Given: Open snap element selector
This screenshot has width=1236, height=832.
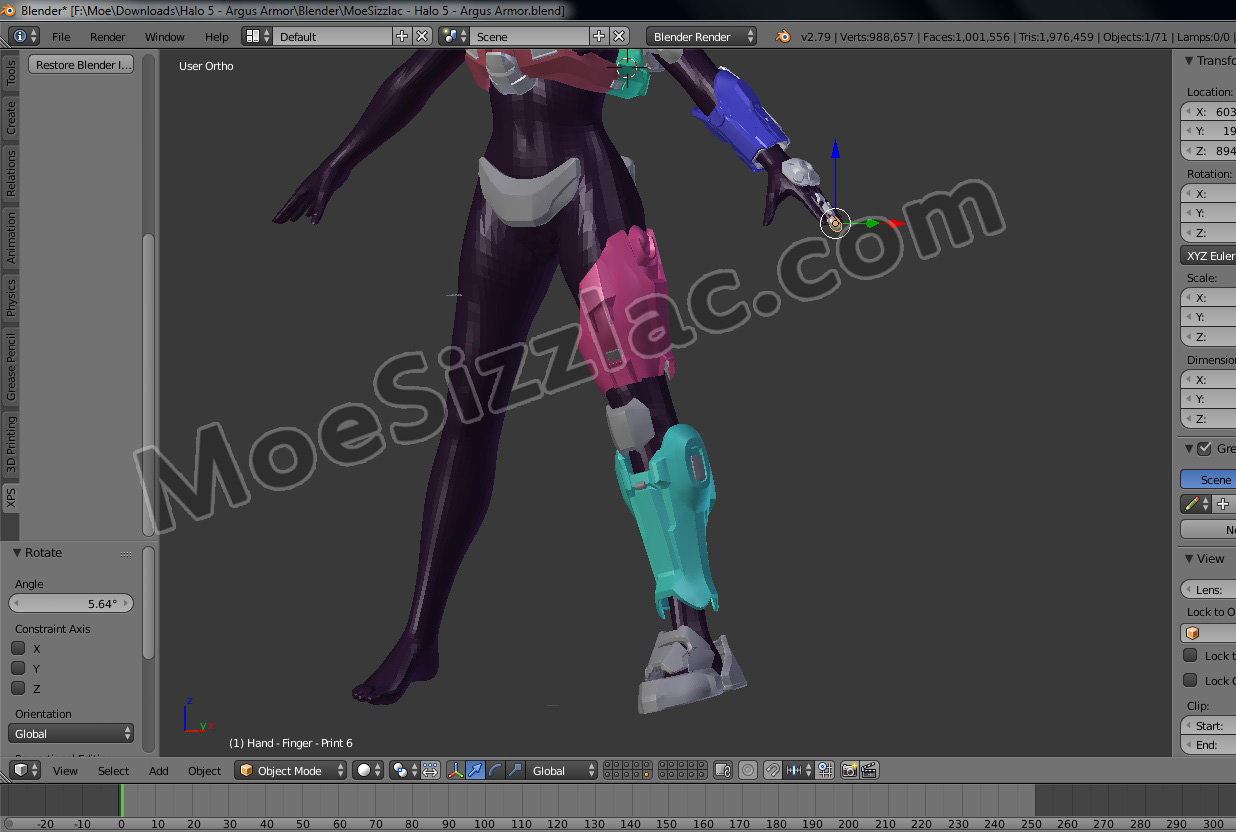Looking at the screenshot, I should tap(800, 770).
